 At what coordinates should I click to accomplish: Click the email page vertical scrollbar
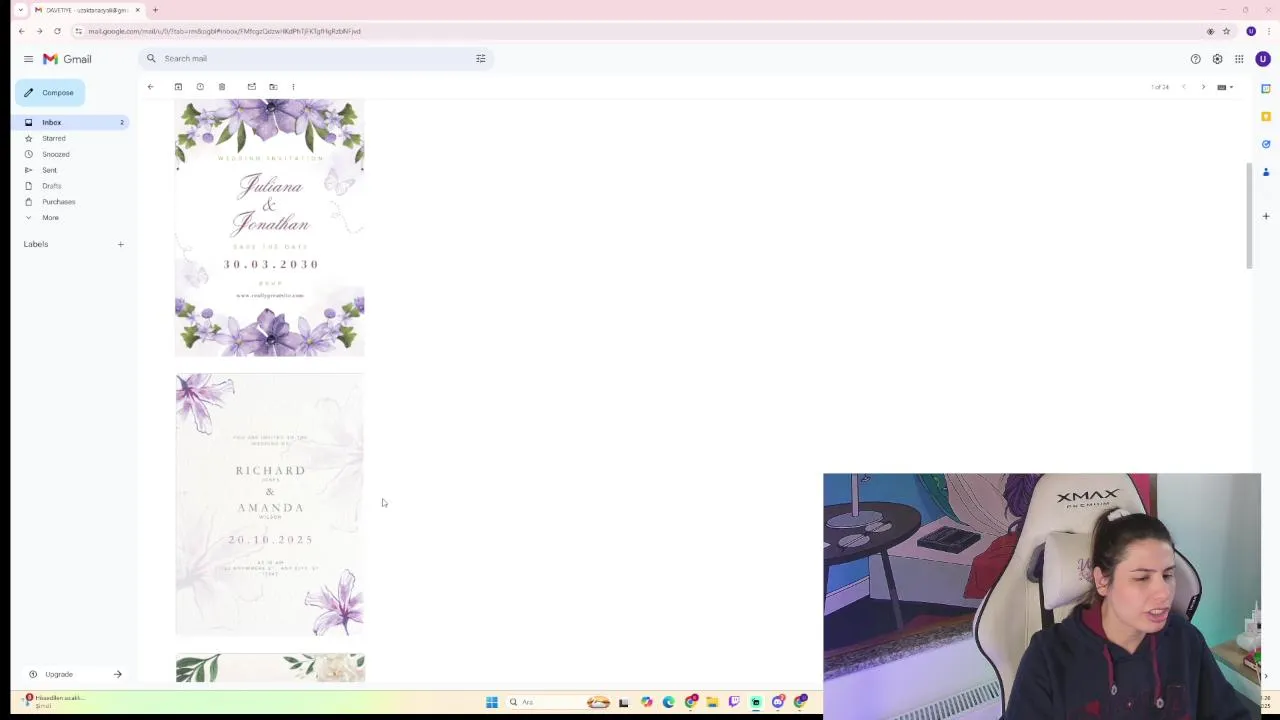pos(1248,215)
